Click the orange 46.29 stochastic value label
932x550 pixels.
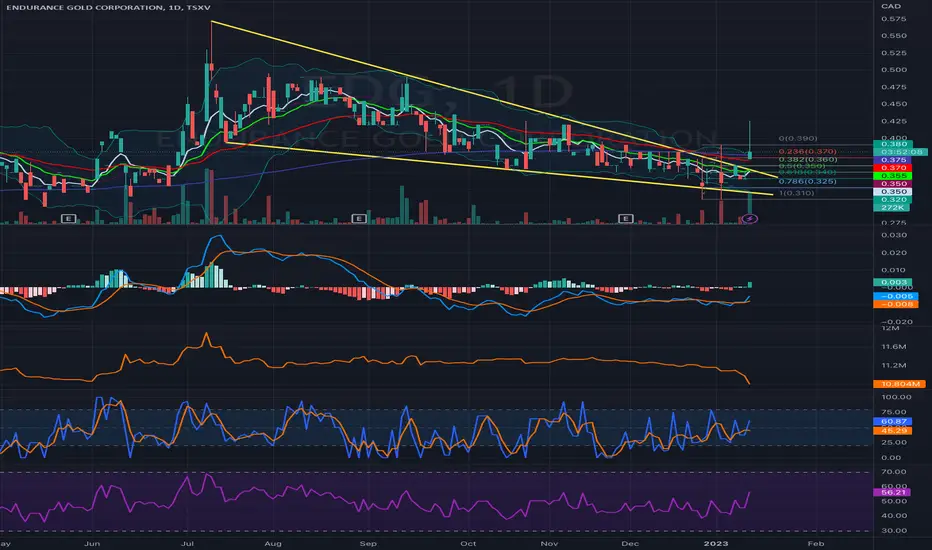pyautogui.click(x=893, y=430)
